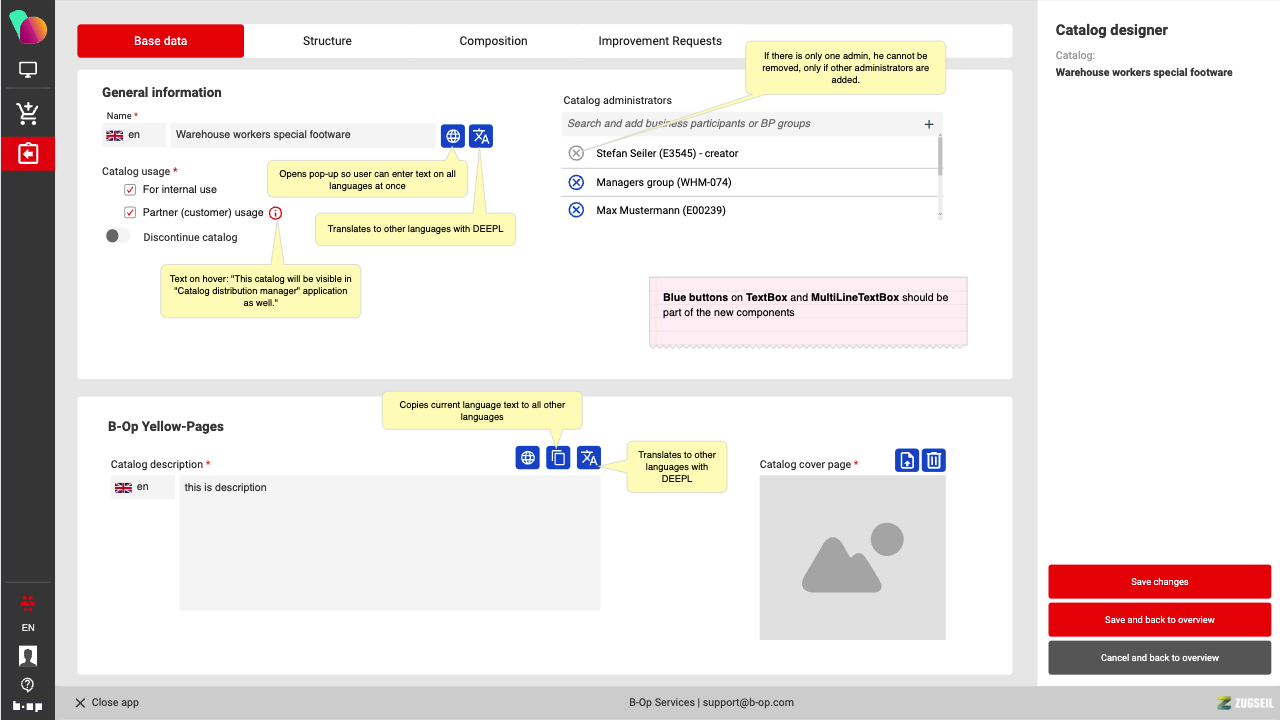The image size is (1280, 720).
Task: Open the EN language selector in sidebar
Action: 28,628
